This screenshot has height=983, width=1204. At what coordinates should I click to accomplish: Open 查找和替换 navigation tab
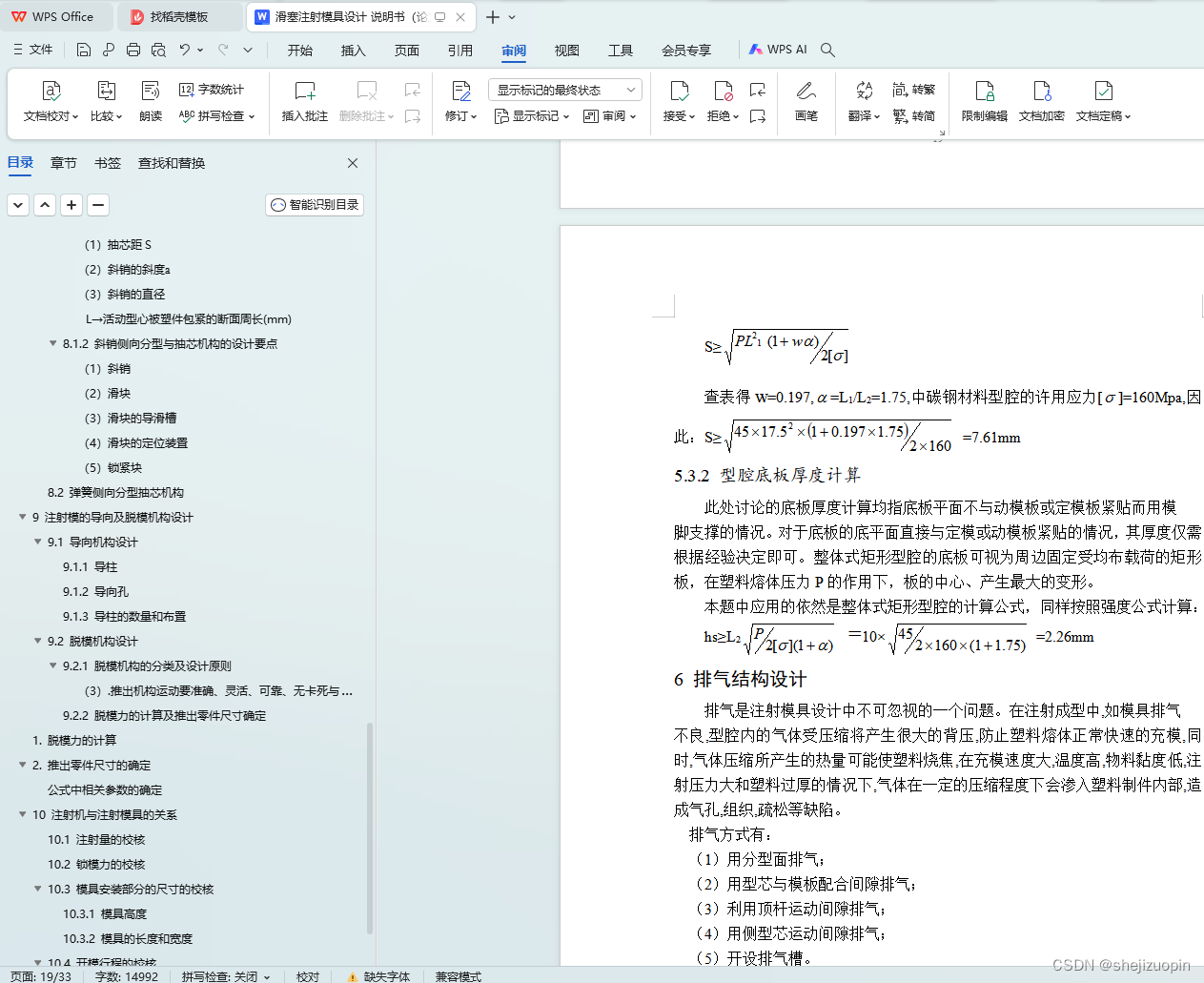click(x=172, y=163)
